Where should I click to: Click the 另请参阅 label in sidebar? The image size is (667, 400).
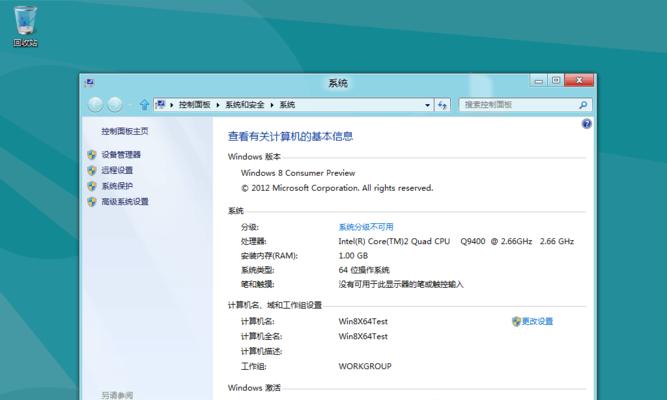(117, 395)
